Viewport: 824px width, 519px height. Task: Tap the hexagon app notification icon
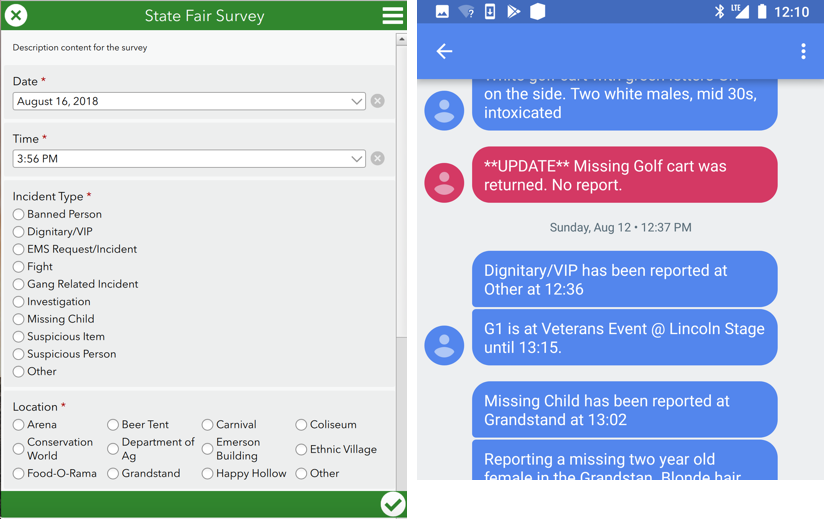coord(538,12)
